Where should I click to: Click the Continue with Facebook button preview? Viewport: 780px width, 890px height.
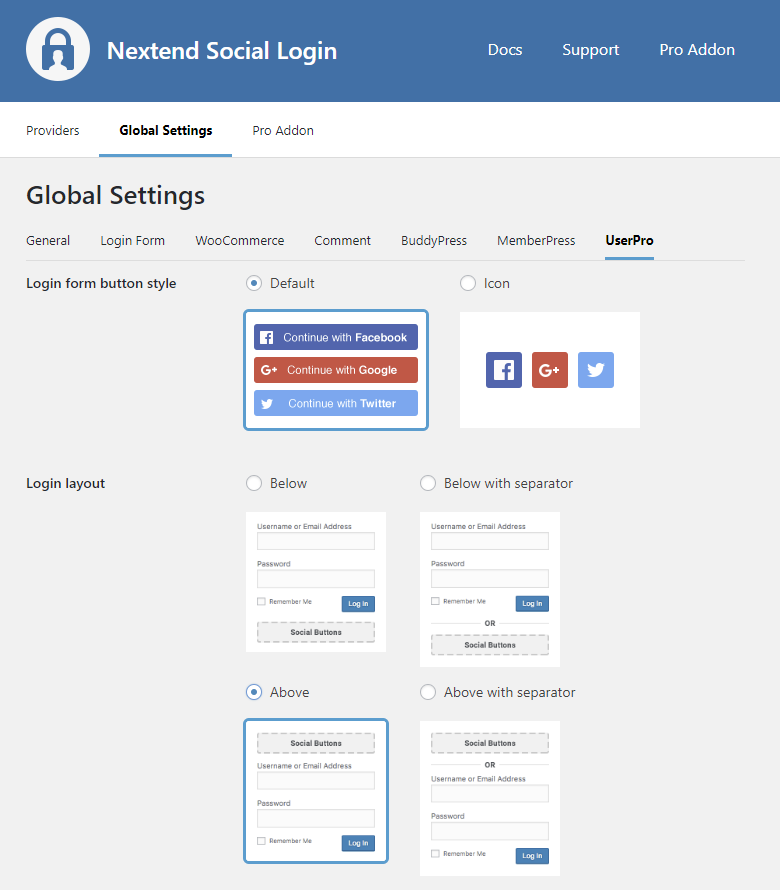(336, 337)
